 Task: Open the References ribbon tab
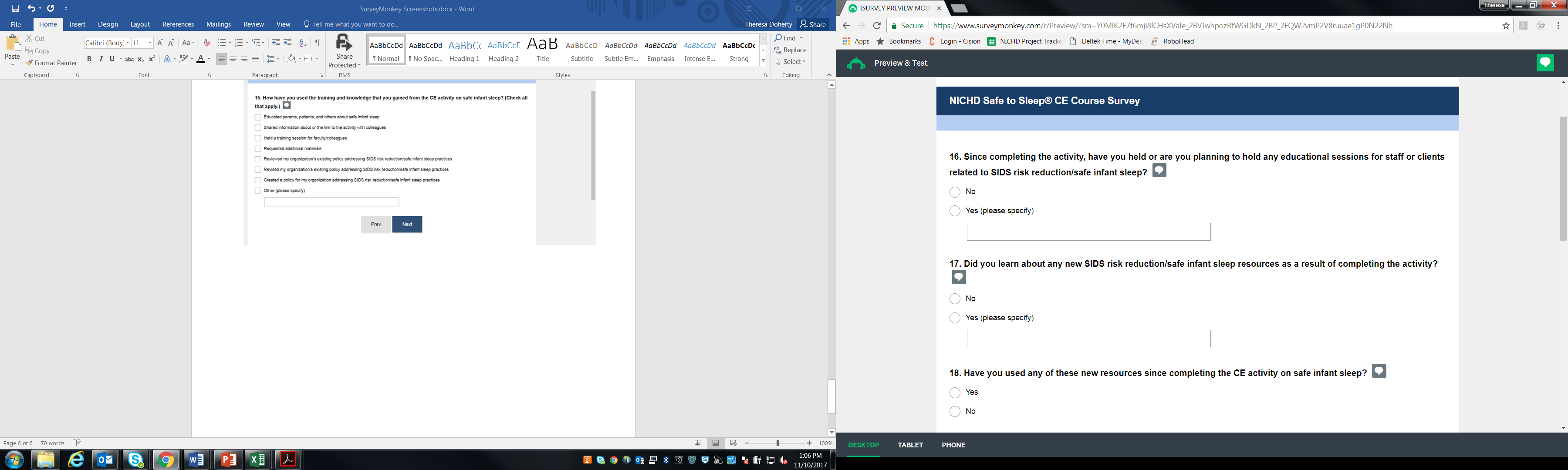click(x=178, y=24)
